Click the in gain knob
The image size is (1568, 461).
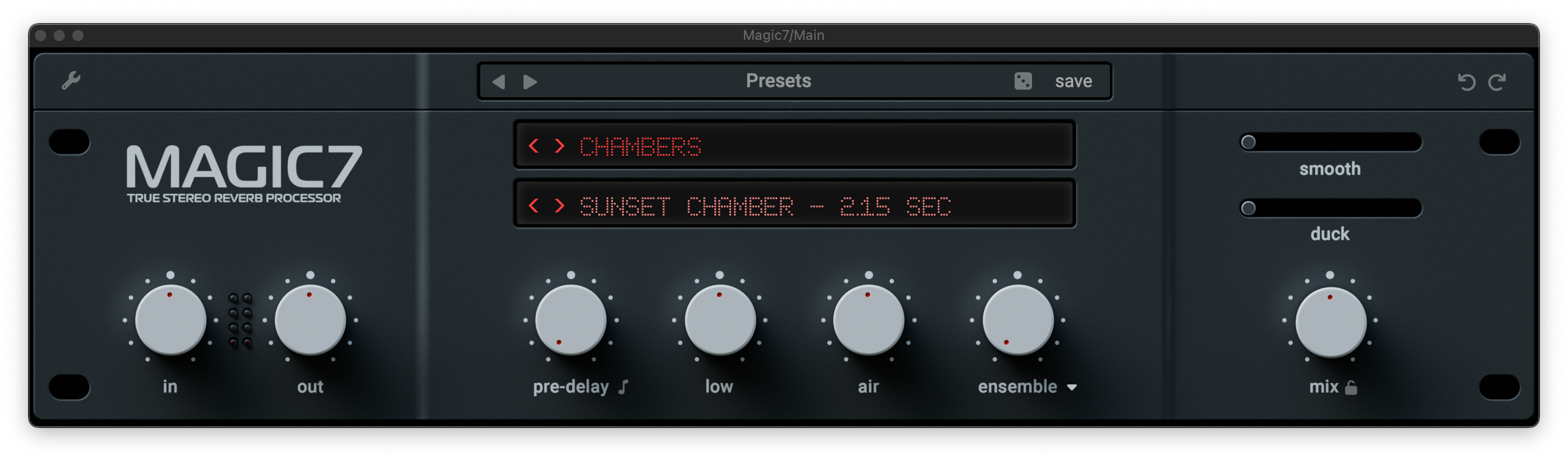click(171, 320)
